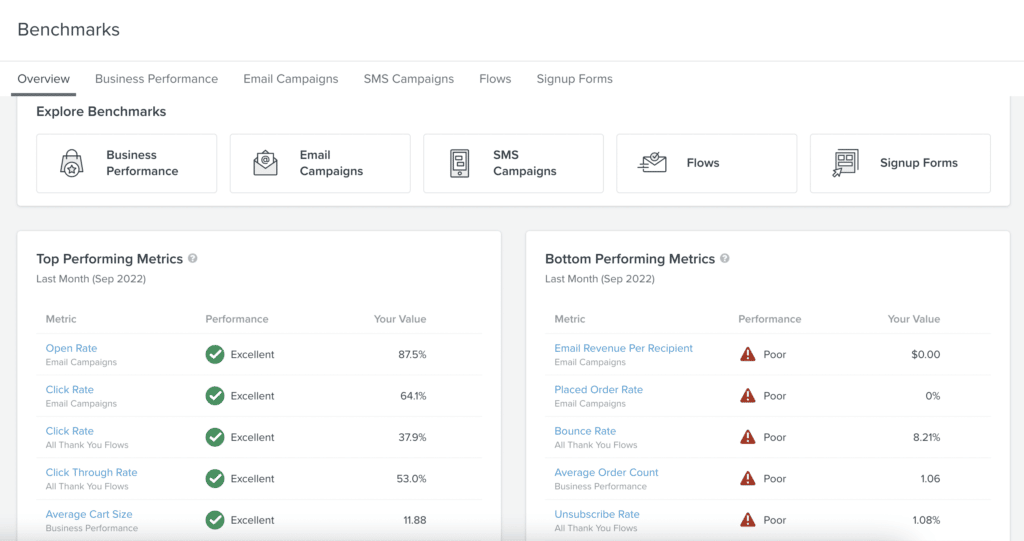Click warning icon in Email Revenue Per Recipient row

pos(748,354)
